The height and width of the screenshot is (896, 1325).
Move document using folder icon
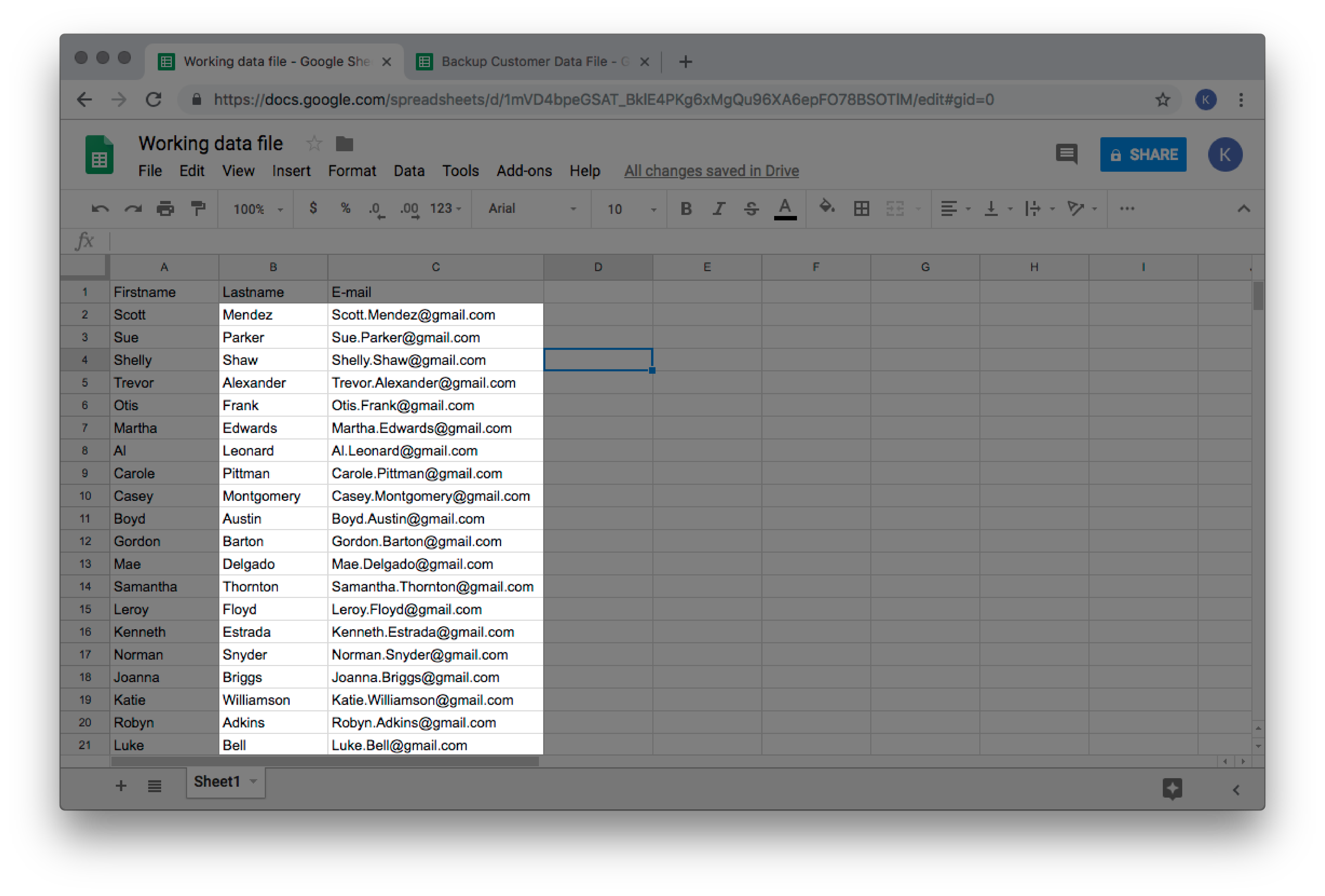tap(344, 144)
